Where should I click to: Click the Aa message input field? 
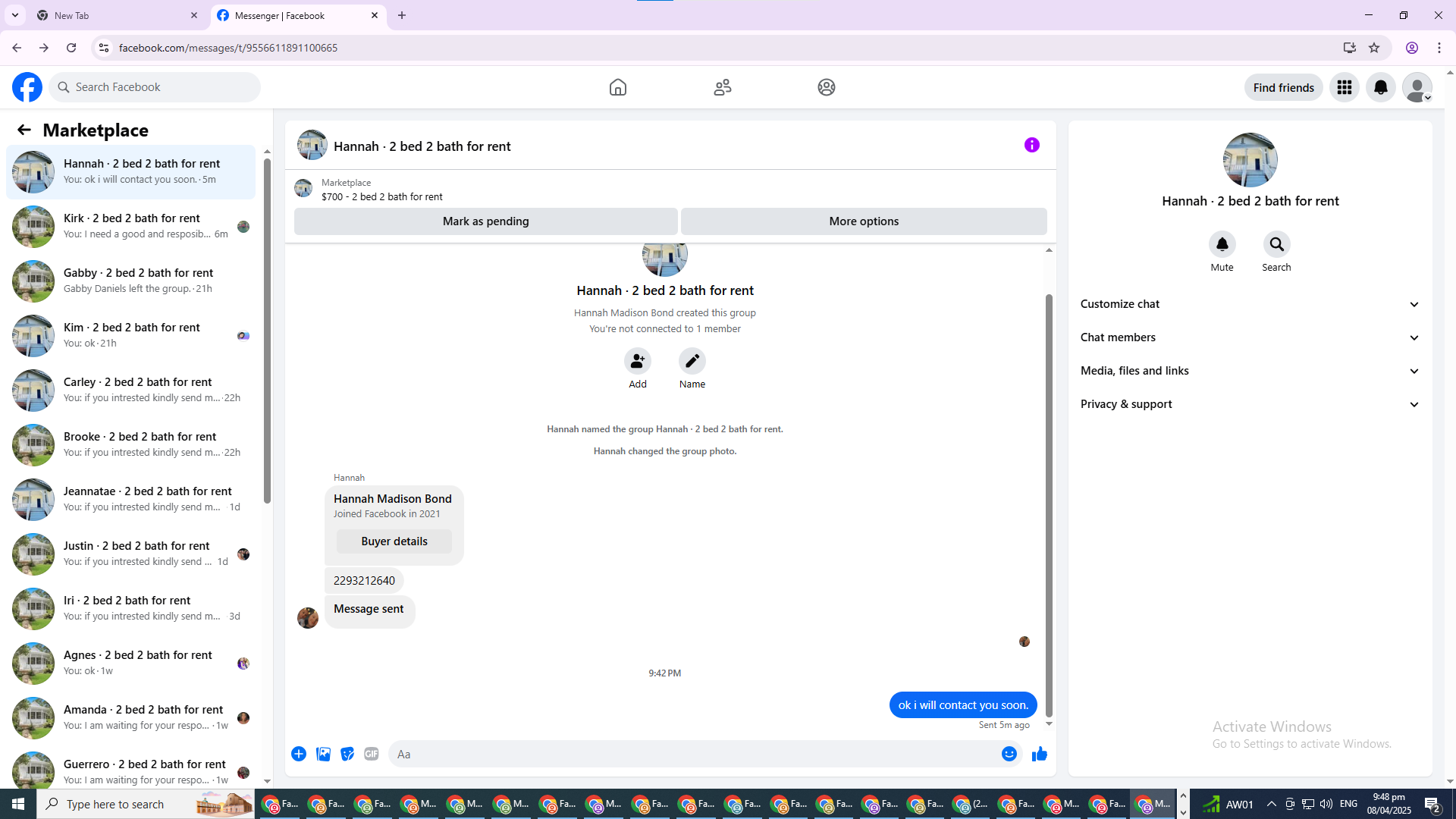point(690,754)
